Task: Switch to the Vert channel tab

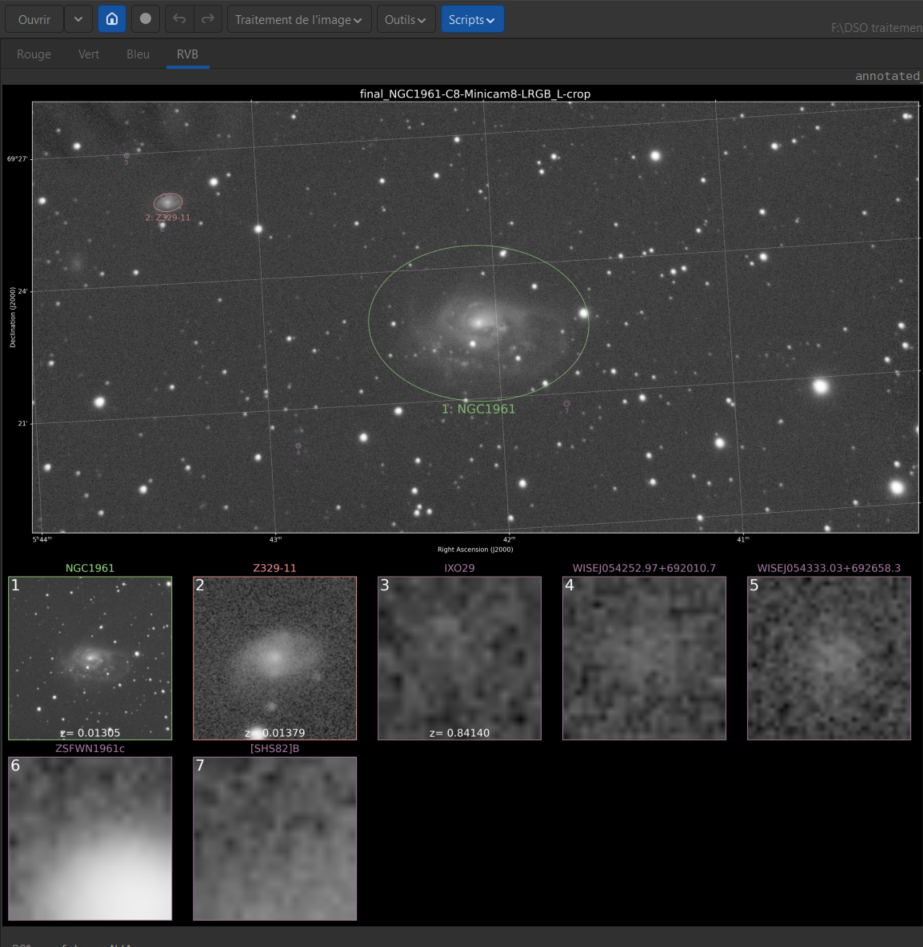Action: tap(89, 54)
